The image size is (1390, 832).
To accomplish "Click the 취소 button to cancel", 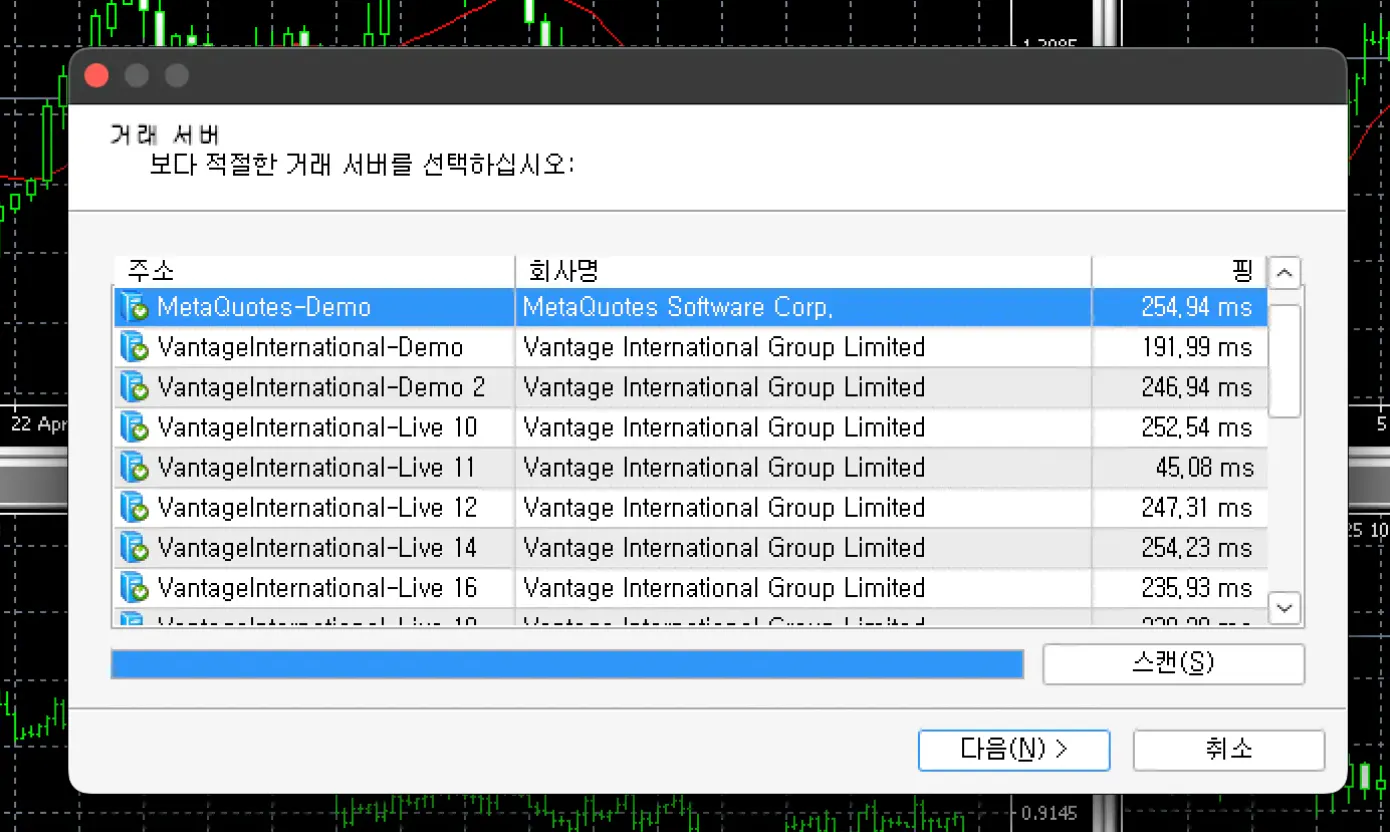I will [x=1228, y=750].
